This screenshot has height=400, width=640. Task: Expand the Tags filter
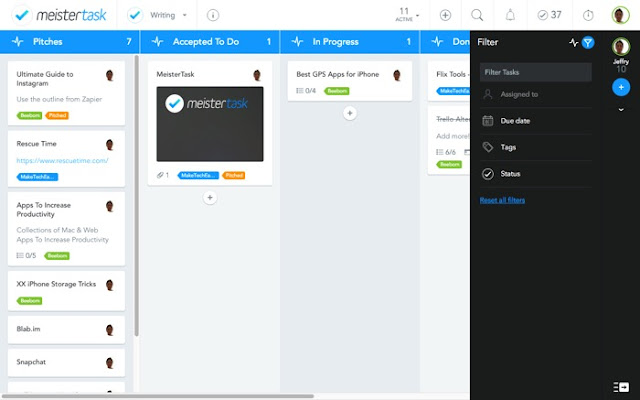click(536, 147)
